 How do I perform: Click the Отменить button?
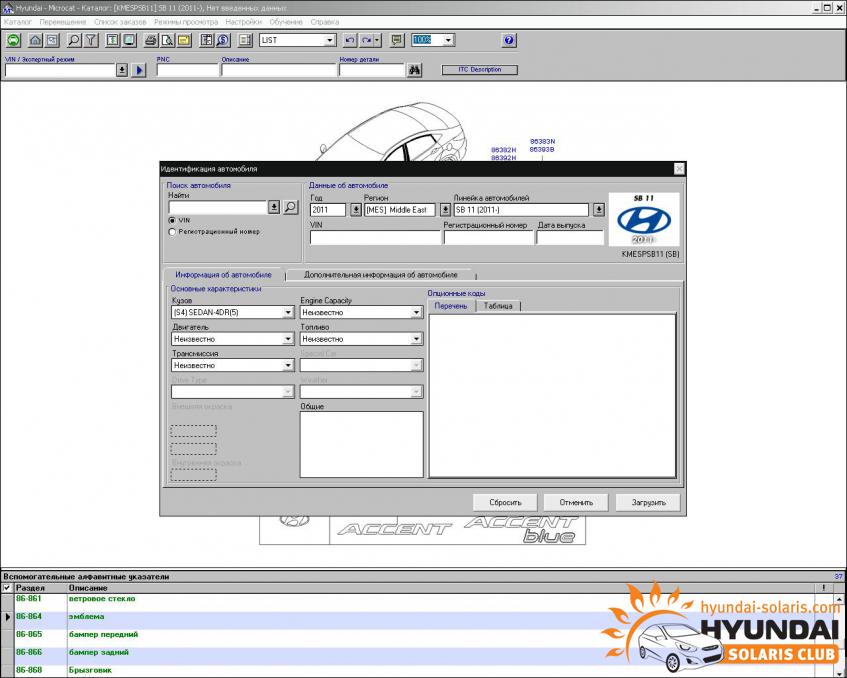[x=576, y=502]
